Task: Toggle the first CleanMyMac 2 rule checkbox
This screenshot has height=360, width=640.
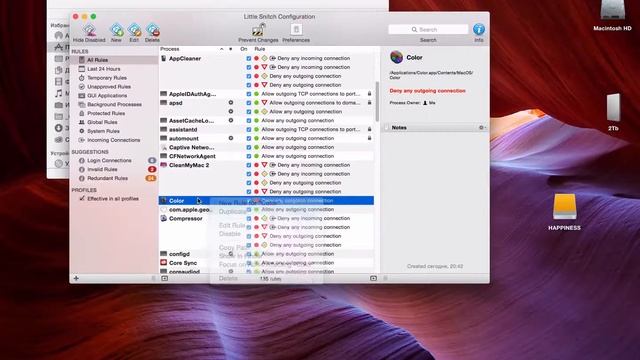Action: 249,165
